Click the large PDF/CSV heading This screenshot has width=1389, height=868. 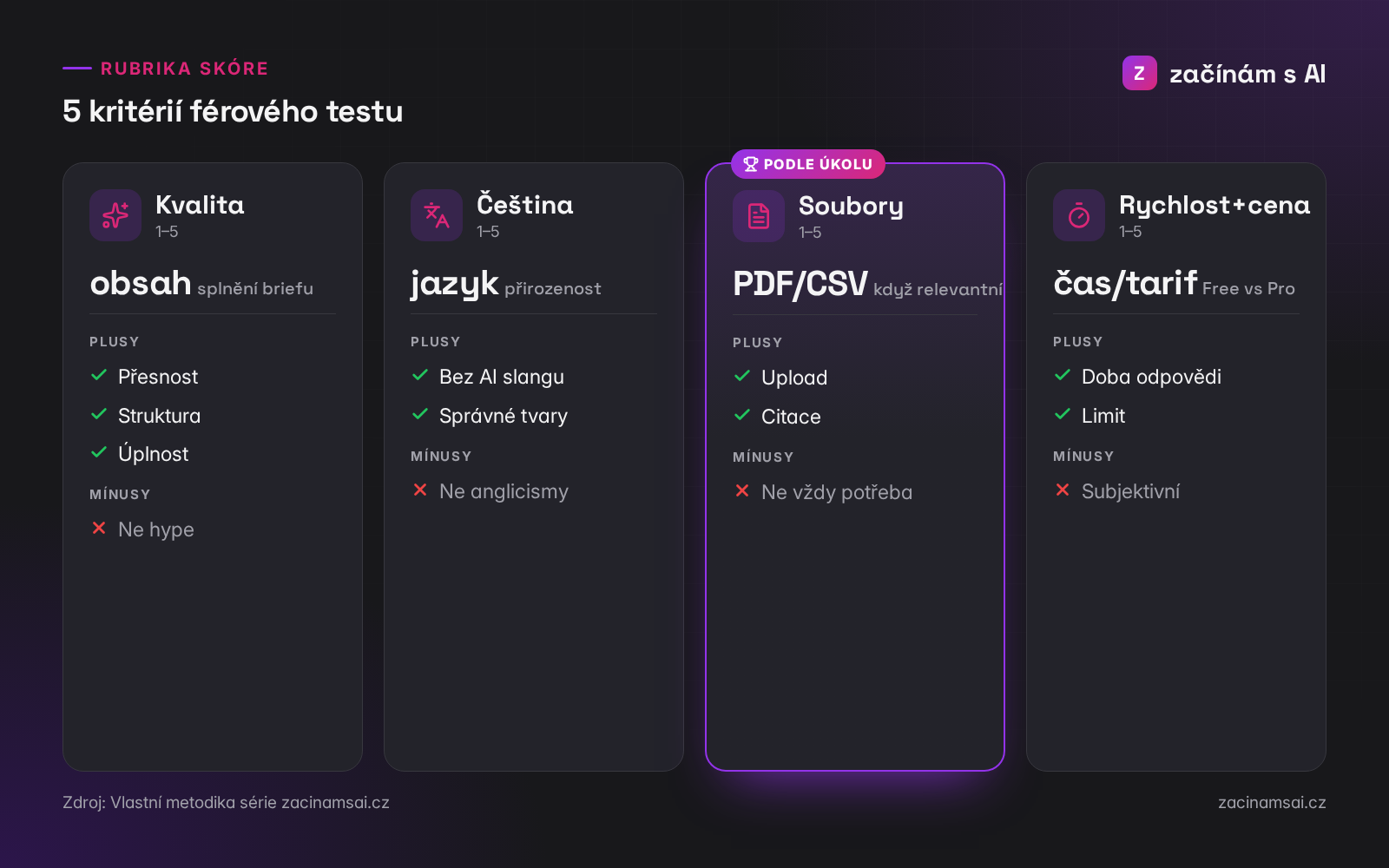point(800,284)
